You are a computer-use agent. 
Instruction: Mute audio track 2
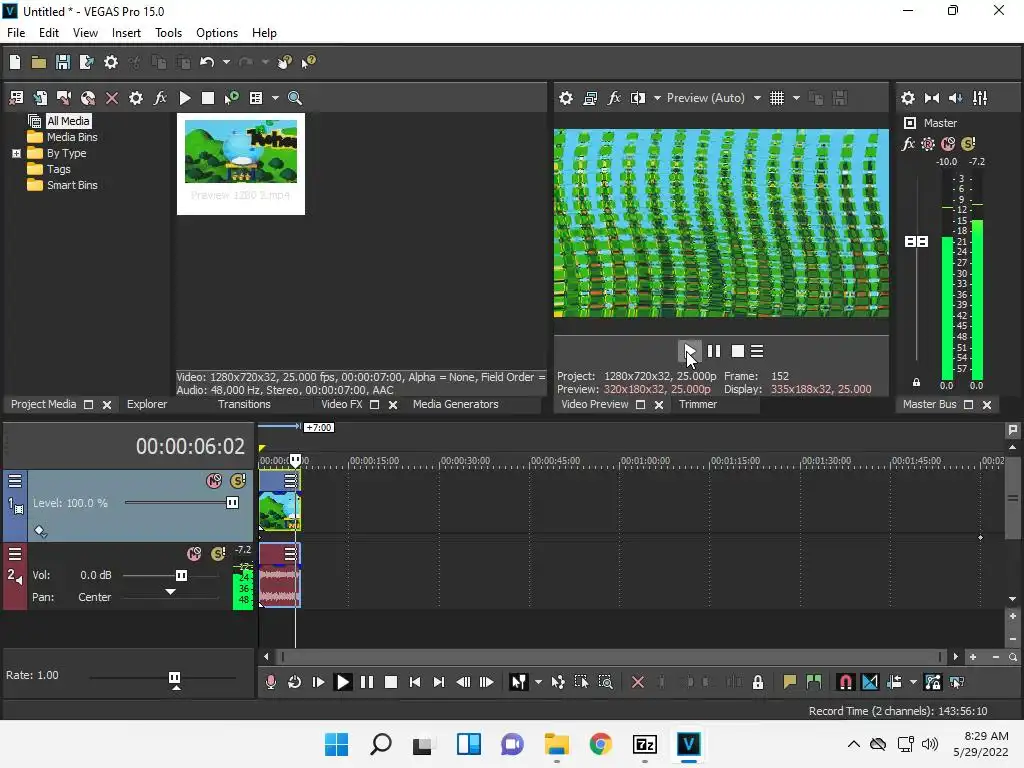pyautogui.click(x=194, y=554)
